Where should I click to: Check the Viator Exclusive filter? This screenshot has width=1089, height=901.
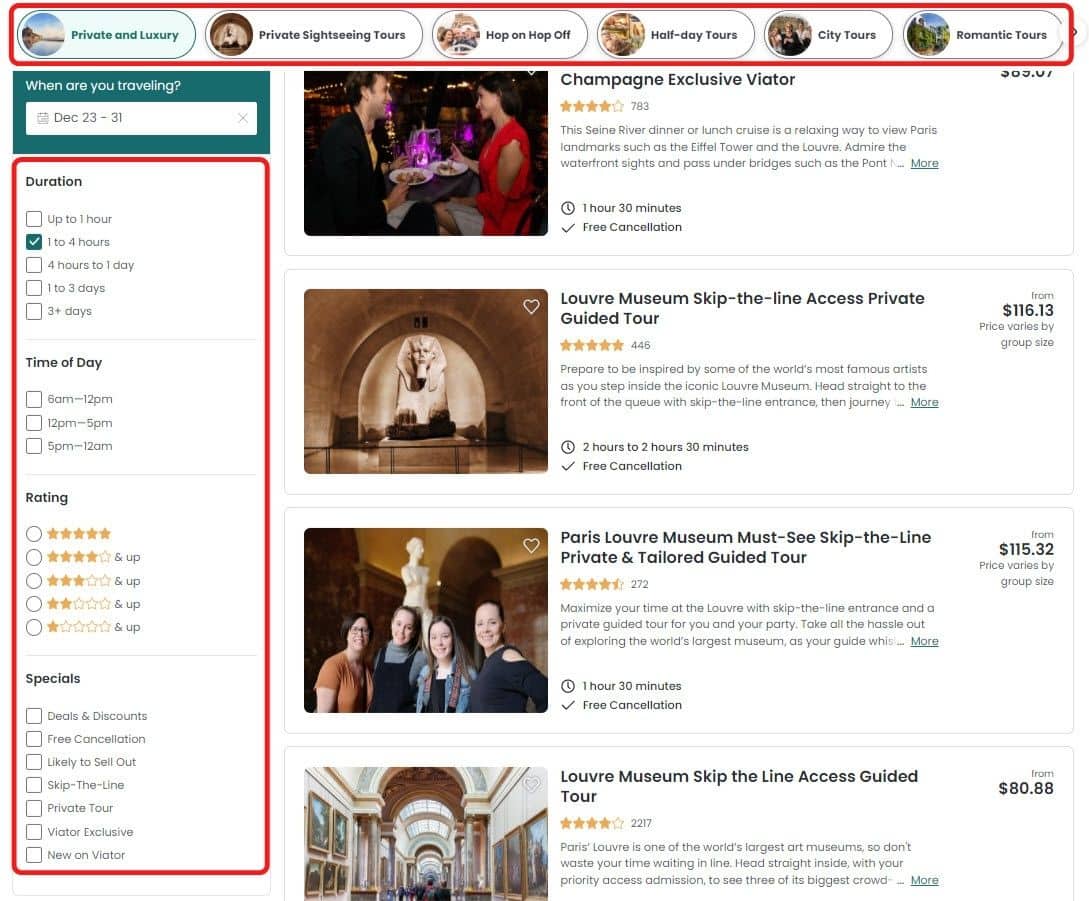[x=33, y=832]
